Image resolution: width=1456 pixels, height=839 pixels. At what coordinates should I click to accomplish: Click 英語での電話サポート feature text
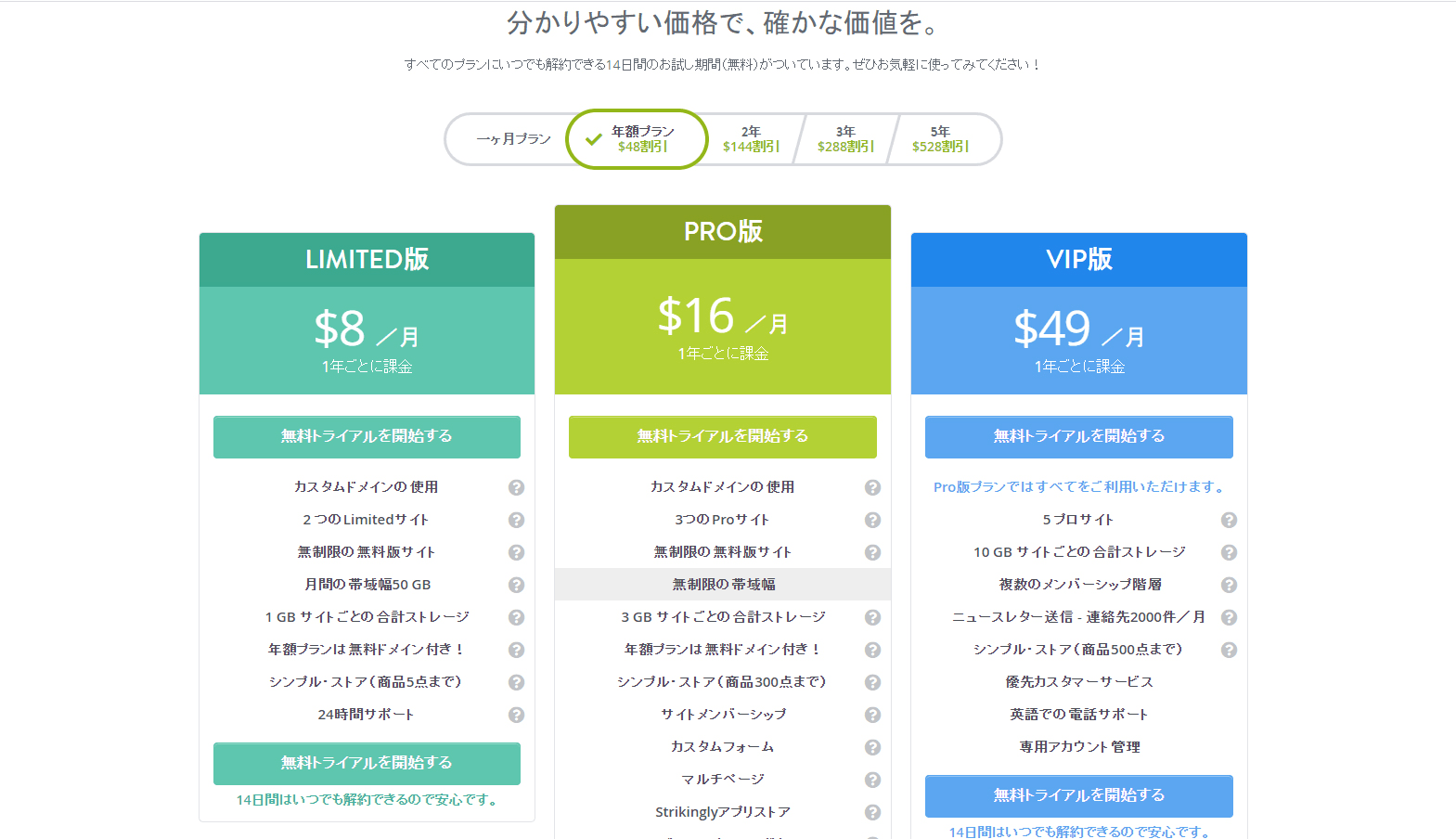(x=1079, y=715)
